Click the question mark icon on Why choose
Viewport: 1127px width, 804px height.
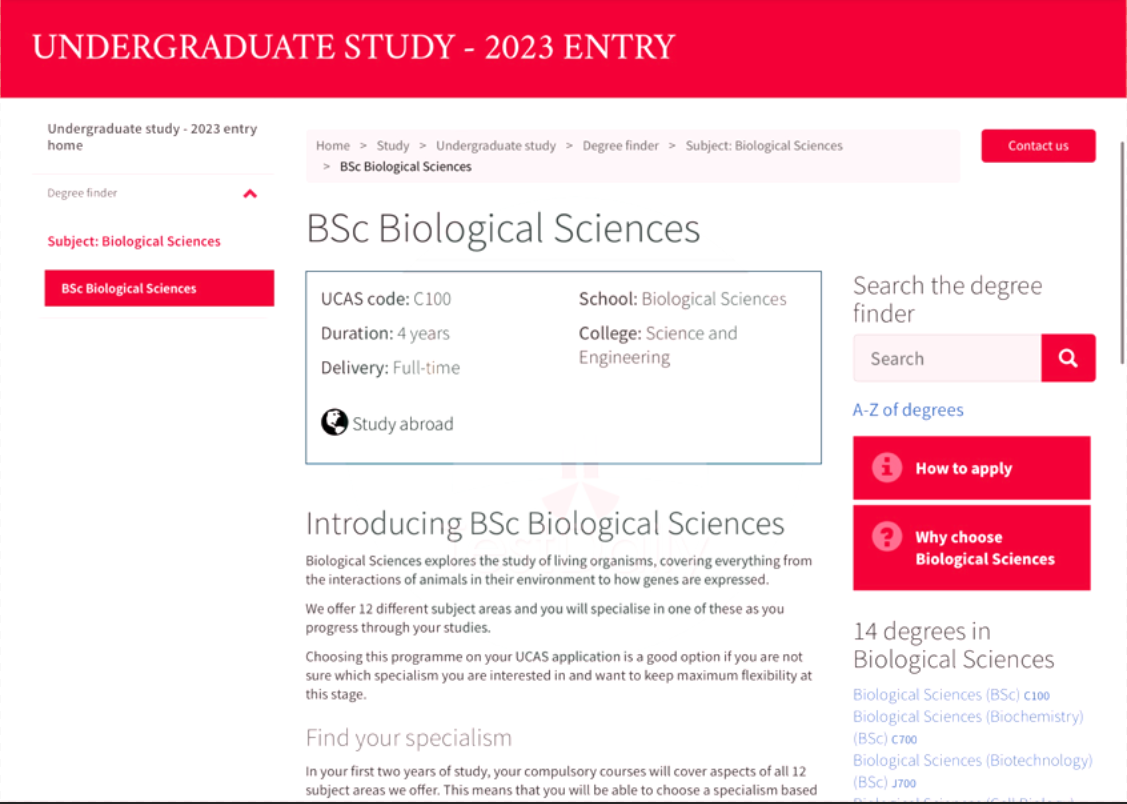887,537
